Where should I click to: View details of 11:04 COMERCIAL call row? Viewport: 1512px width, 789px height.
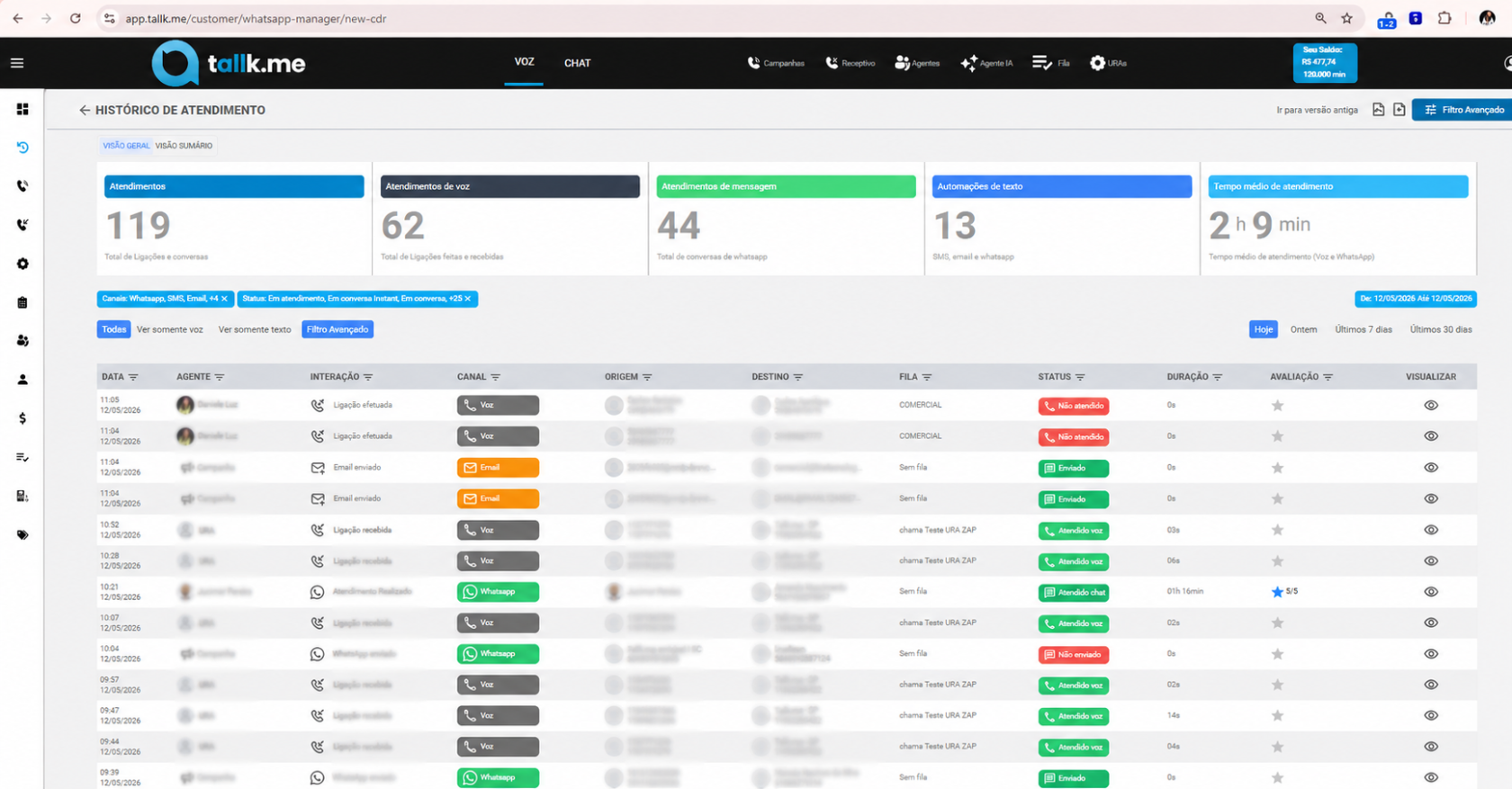click(x=1431, y=436)
